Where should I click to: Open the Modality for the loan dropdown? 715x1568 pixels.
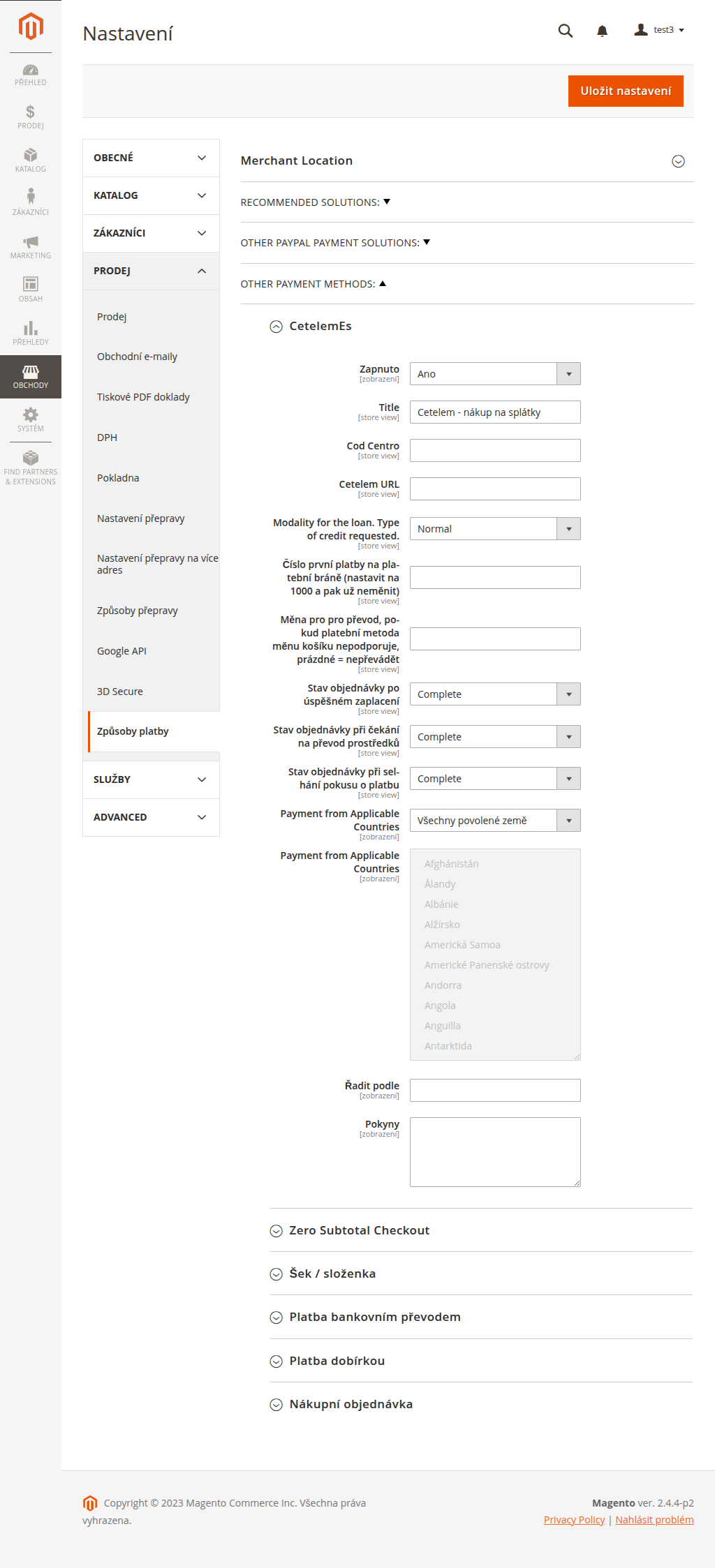tap(495, 529)
